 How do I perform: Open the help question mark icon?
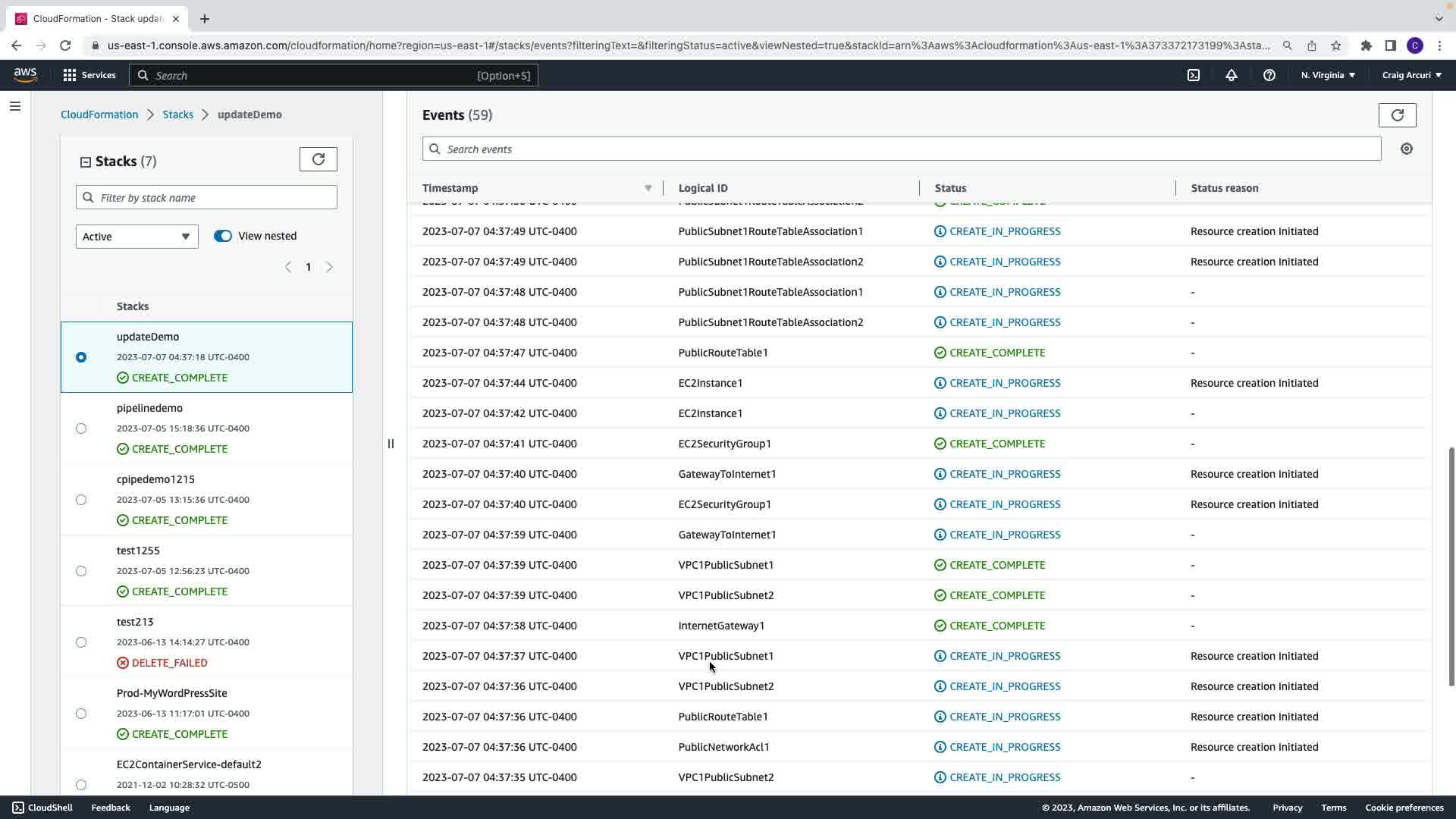tap(1269, 75)
